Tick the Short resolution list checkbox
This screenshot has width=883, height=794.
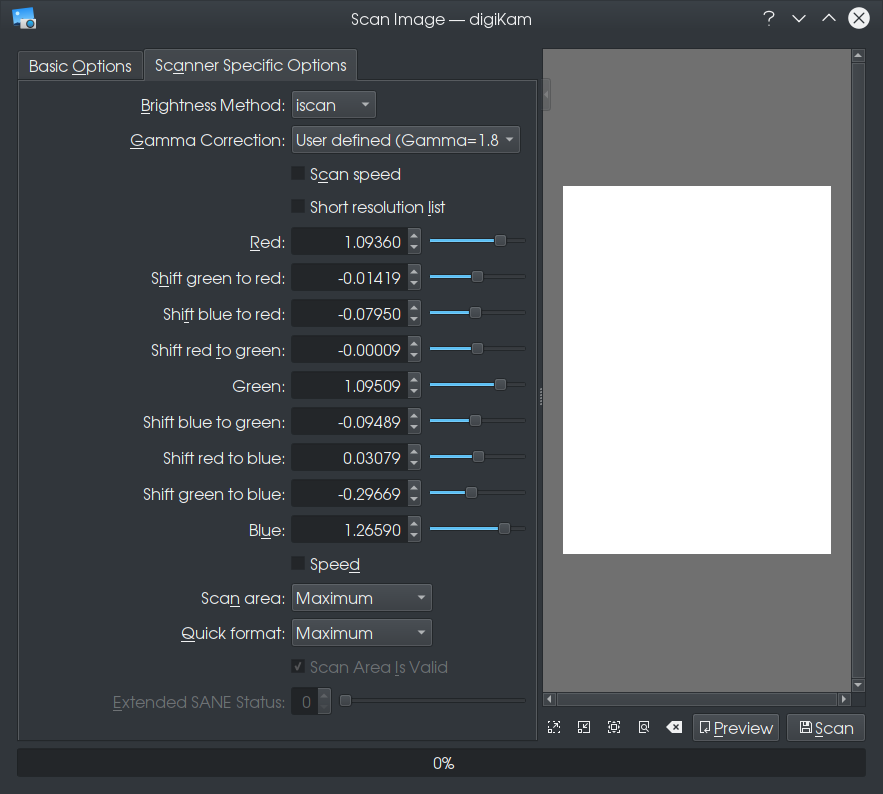pos(298,206)
